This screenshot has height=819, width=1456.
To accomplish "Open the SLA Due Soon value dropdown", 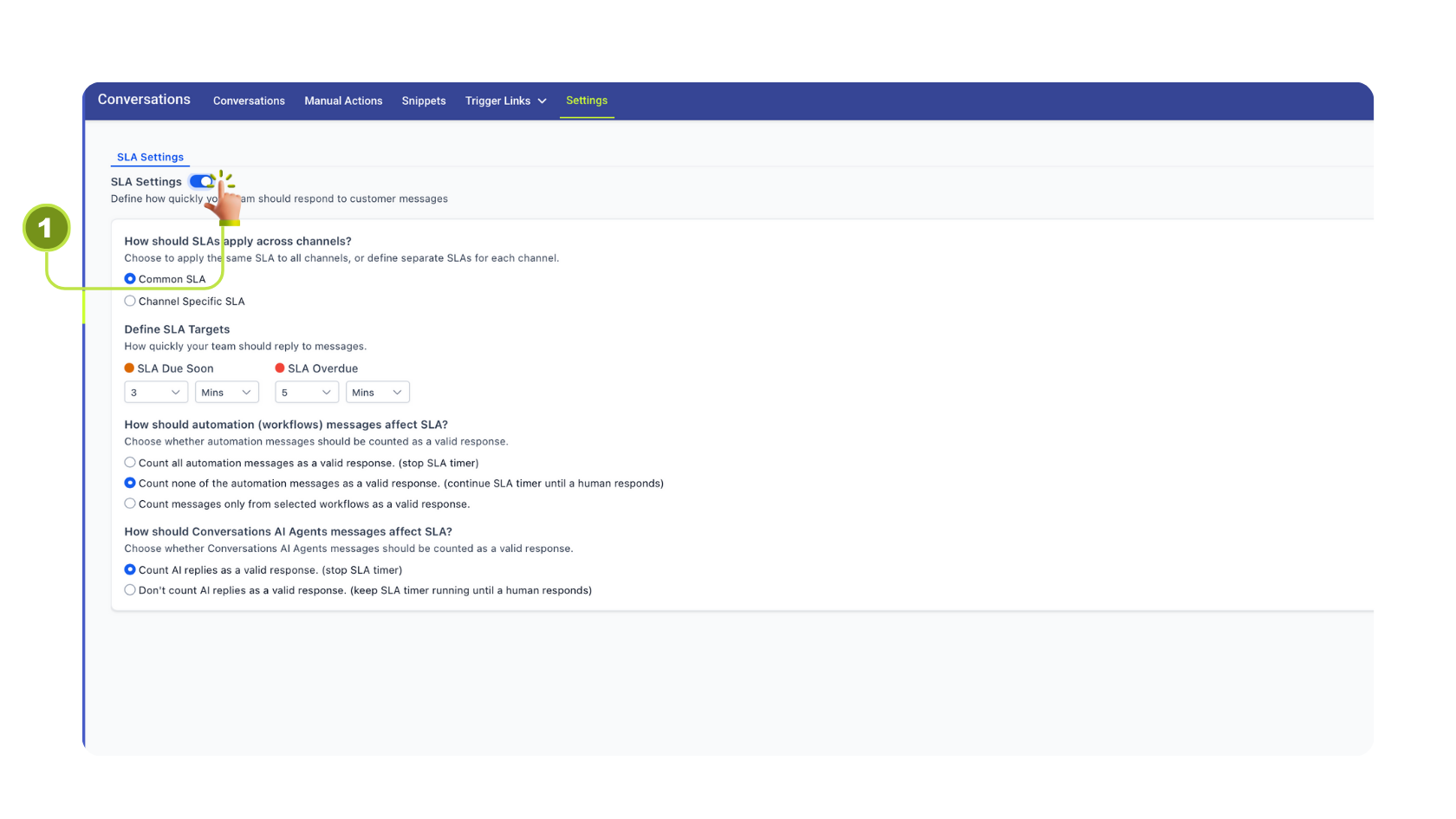I will tap(156, 393).
